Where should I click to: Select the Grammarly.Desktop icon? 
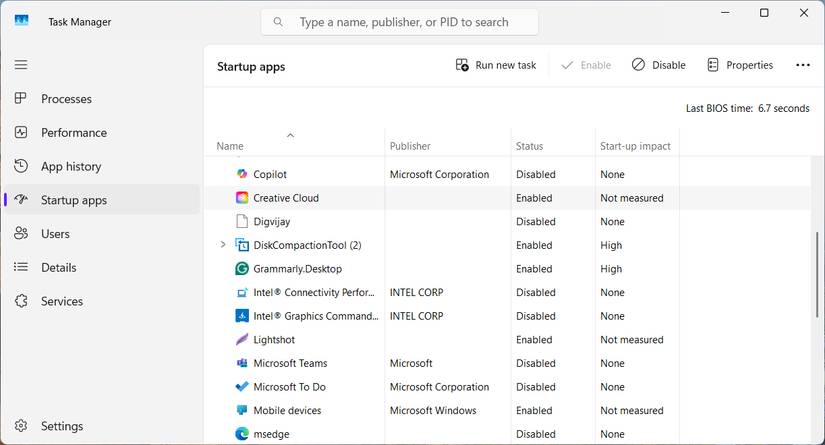coord(242,268)
